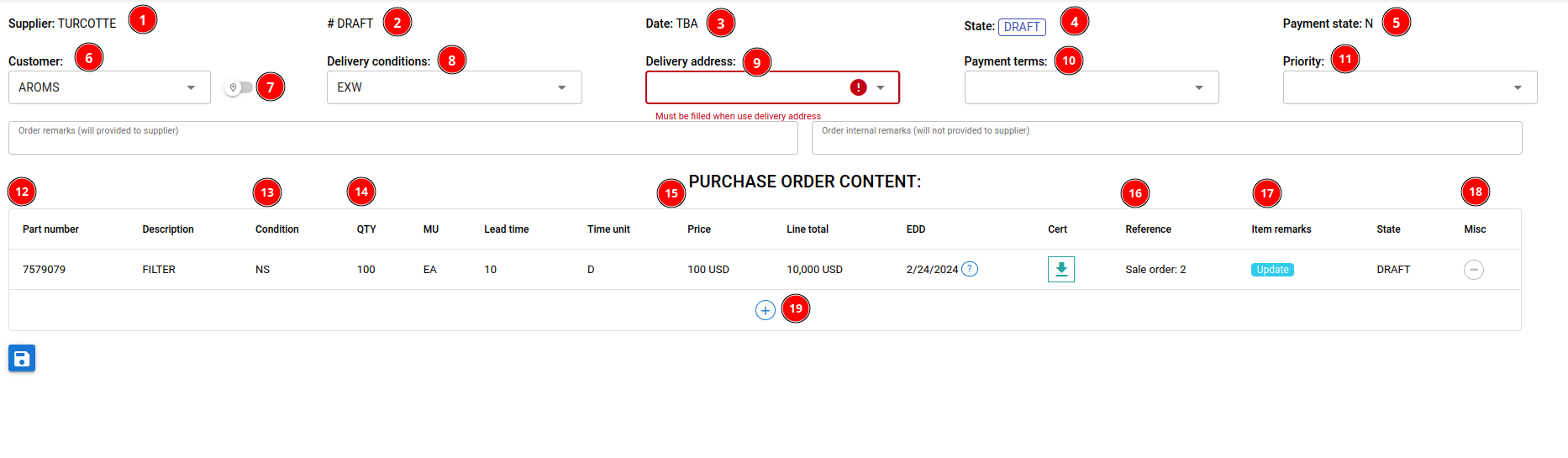This screenshot has width=1568, height=458.
Task: Click the Update item remarks button
Action: (1272, 270)
